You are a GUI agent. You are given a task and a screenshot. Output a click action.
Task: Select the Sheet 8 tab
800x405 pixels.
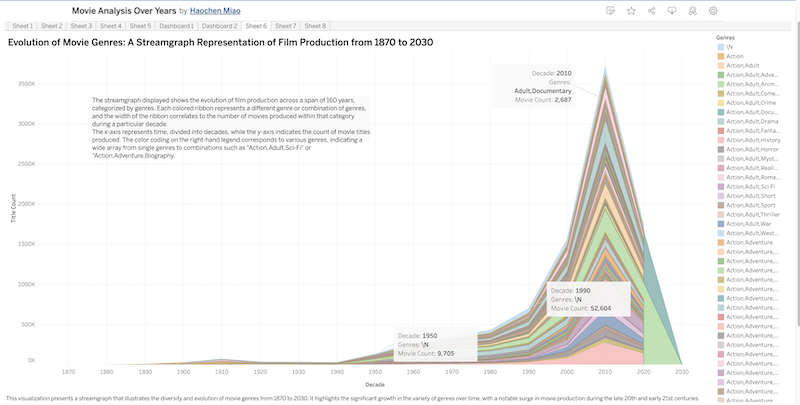(315, 25)
